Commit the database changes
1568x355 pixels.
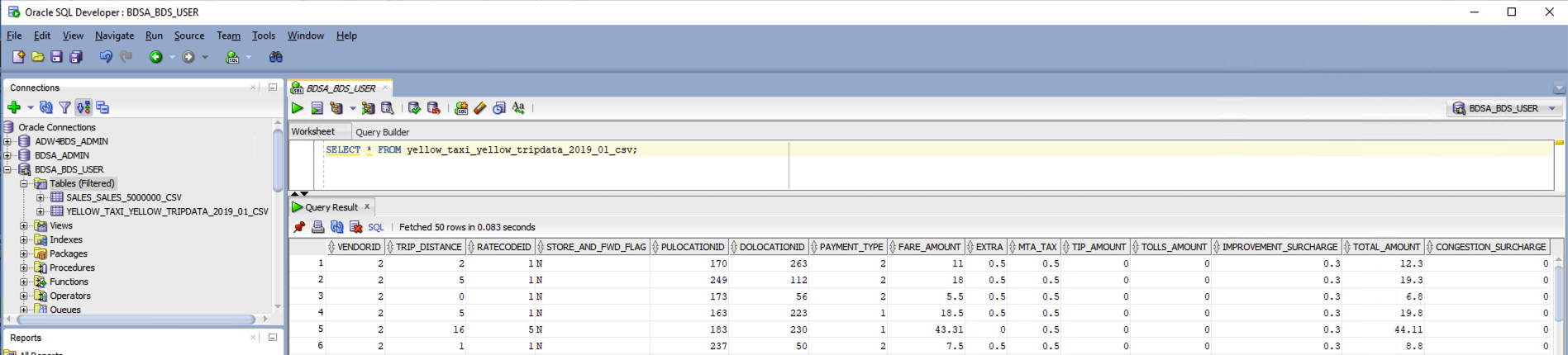[414, 108]
